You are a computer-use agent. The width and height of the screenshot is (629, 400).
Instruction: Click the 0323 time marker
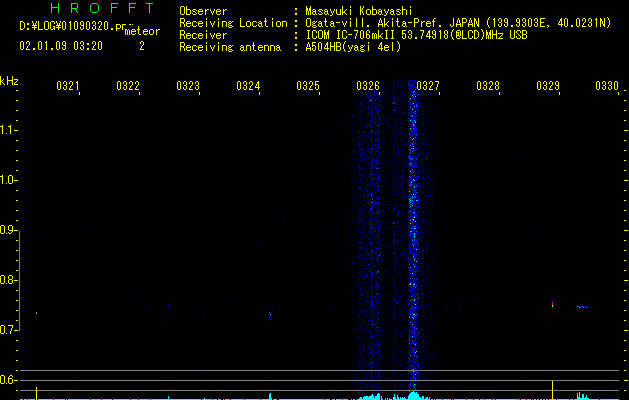point(188,85)
